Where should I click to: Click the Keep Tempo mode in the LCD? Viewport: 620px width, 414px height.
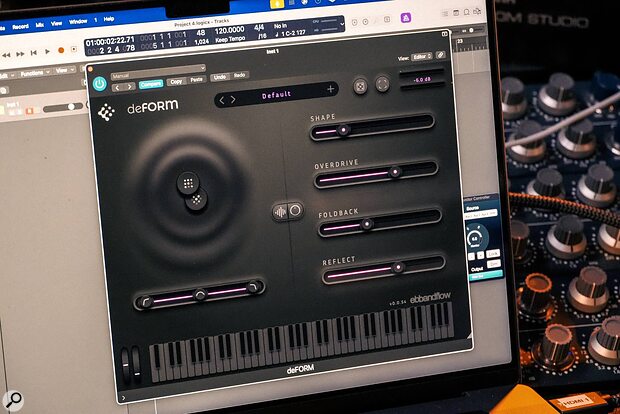click(x=230, y=40)
